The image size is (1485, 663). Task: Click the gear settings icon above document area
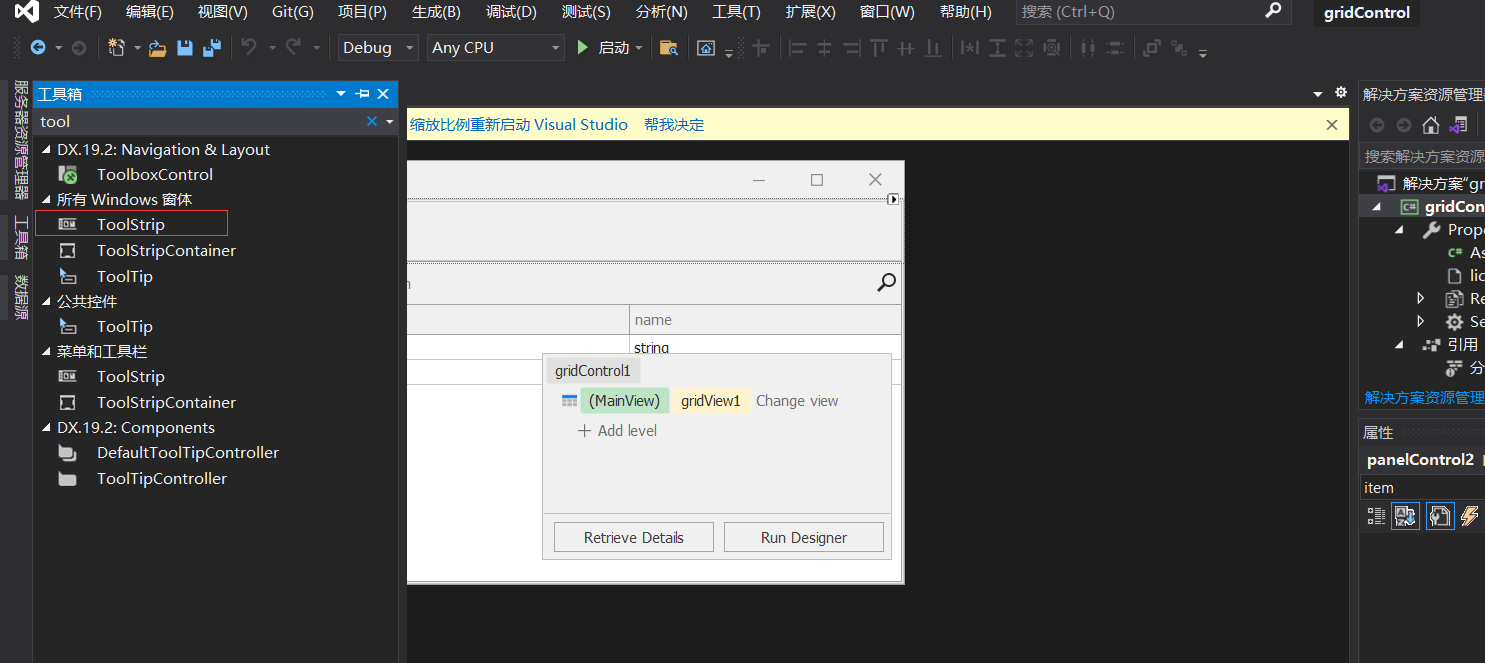pyautogui.click(x=1341, y=93)
